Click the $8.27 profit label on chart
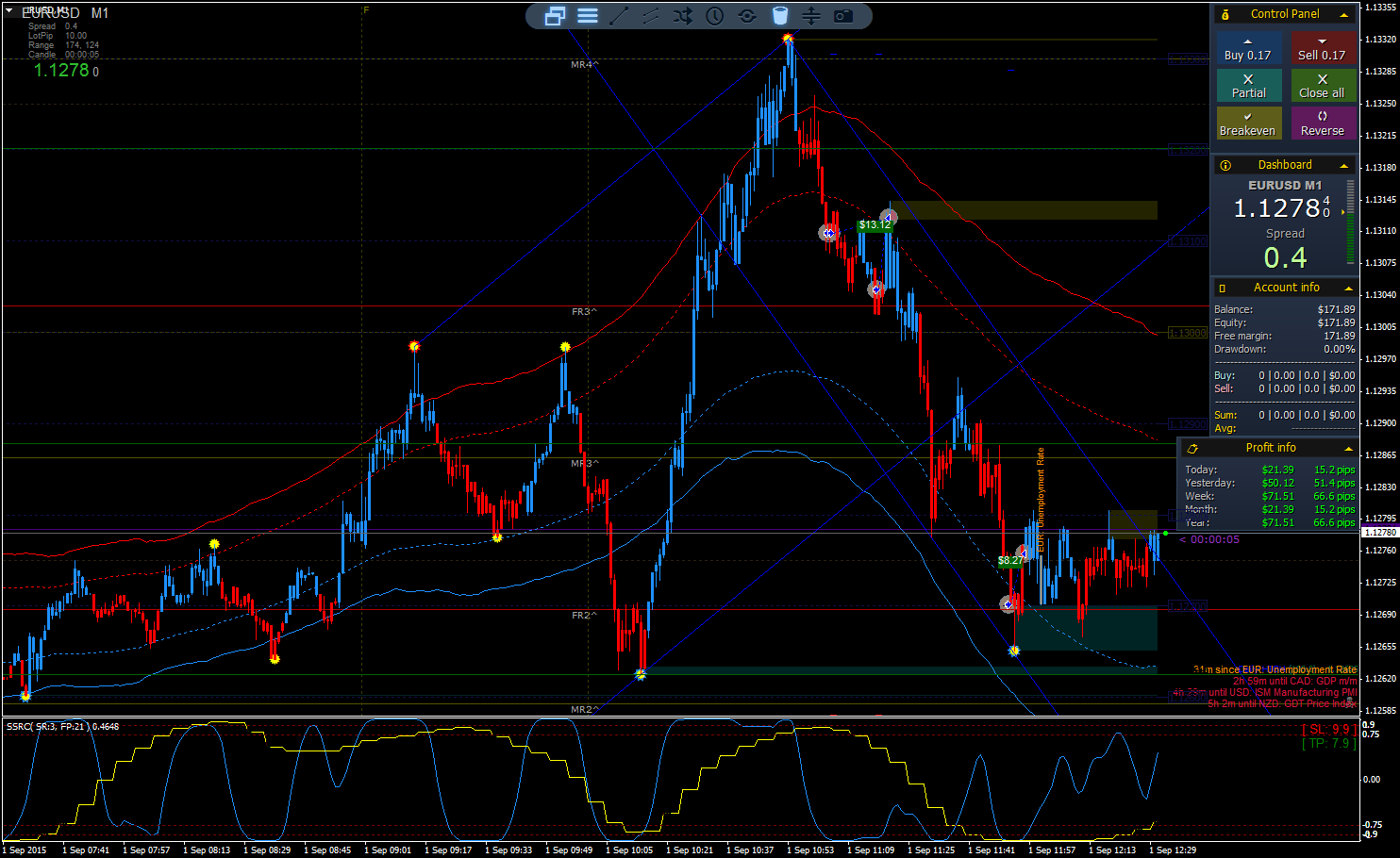Screen dimensions: 1400x858 click(x=1010, y=560)
